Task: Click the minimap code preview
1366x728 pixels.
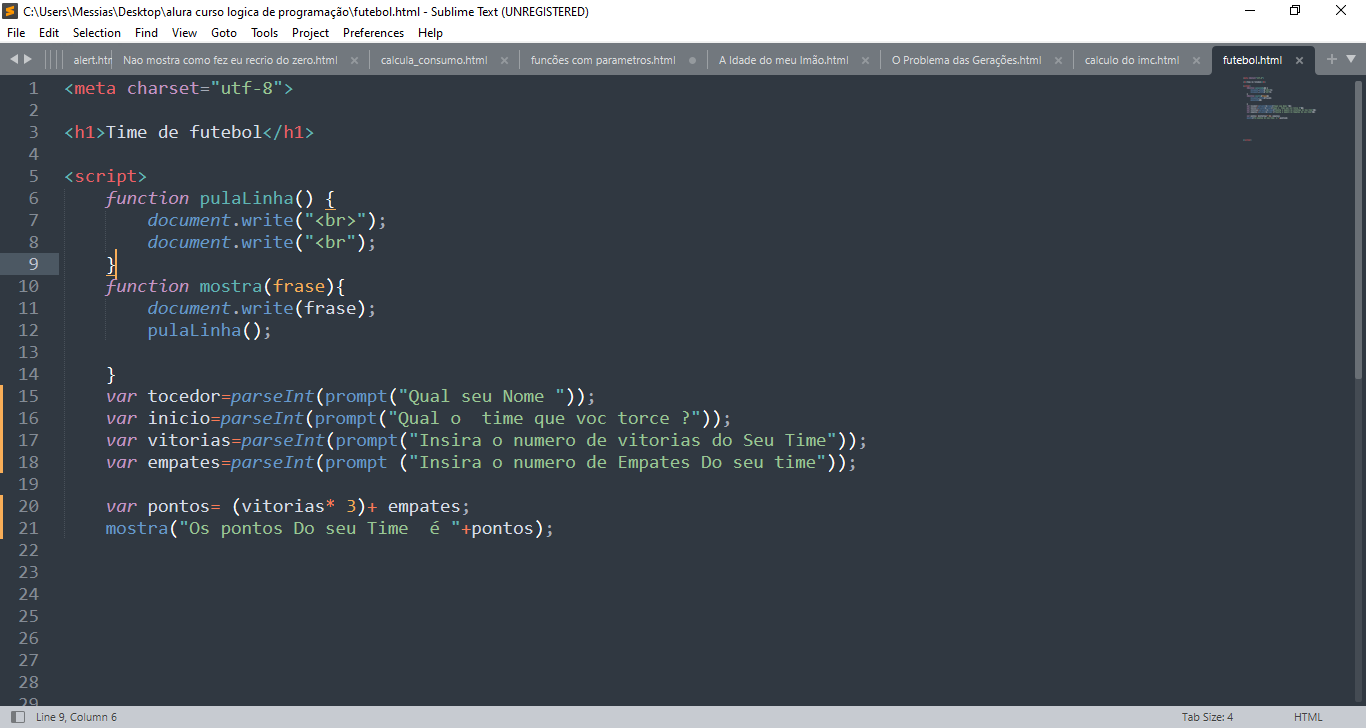Action: 1279,108
